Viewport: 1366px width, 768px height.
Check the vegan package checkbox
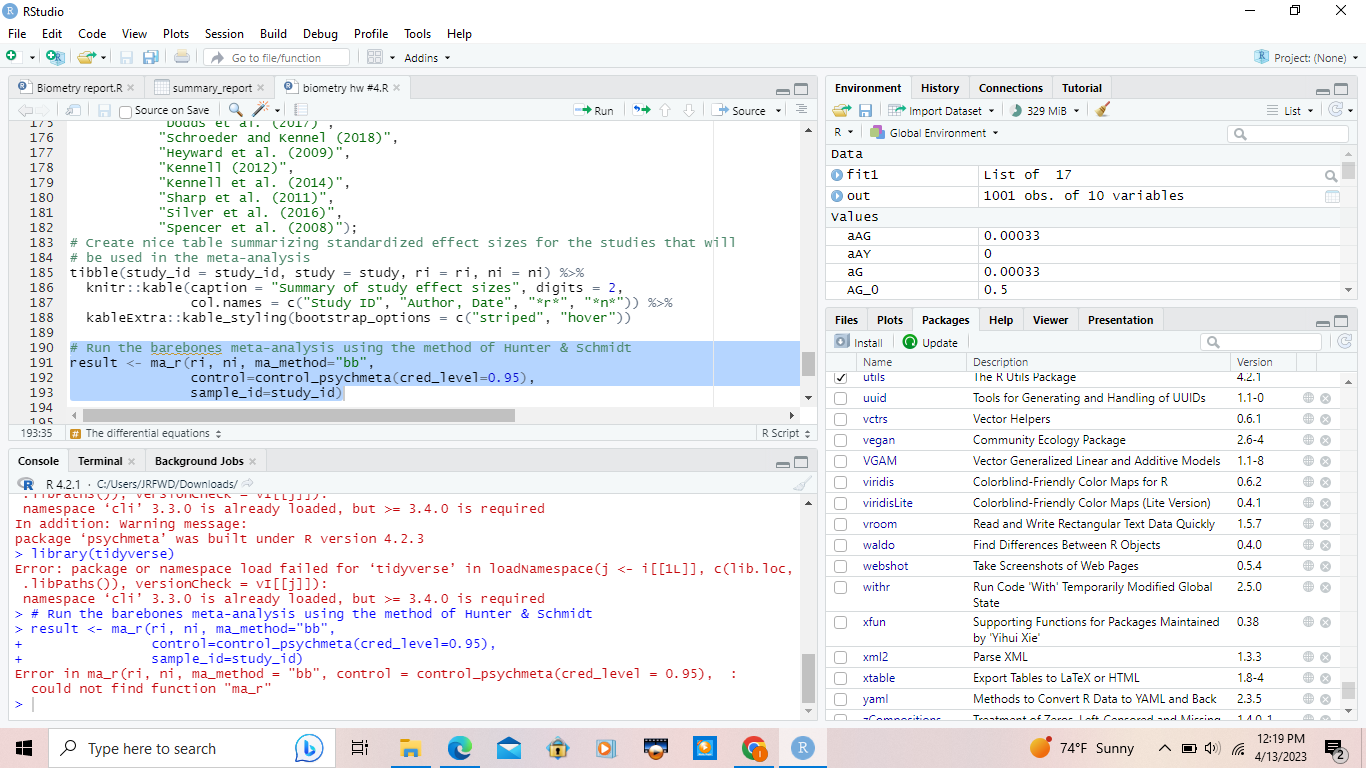pos(841,440)
